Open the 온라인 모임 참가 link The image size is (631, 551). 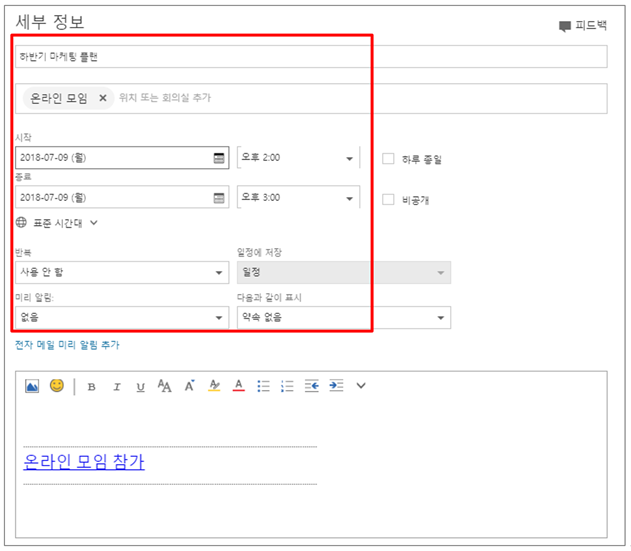(x=84, y=462)
